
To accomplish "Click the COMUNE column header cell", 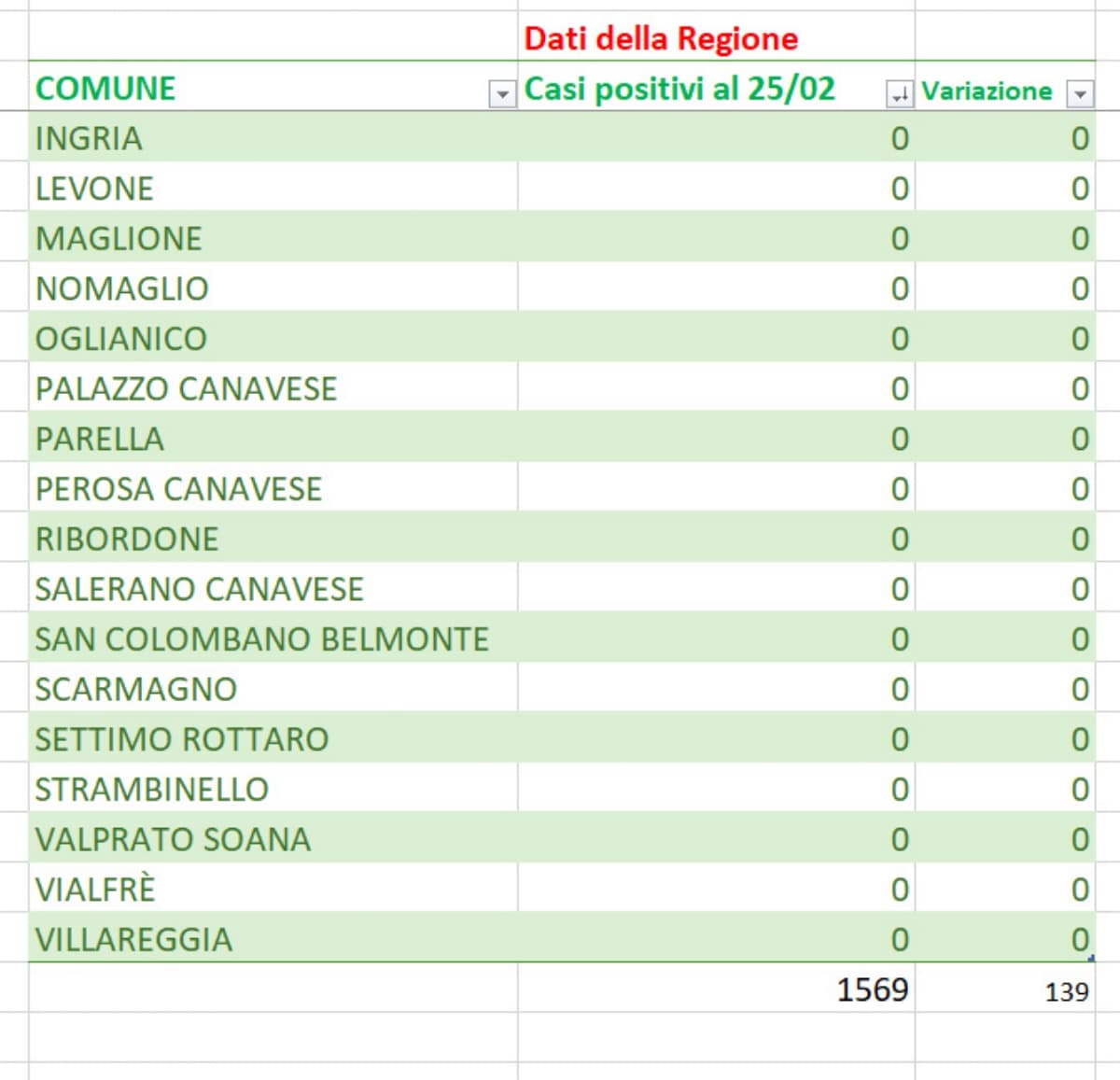I will coord(105,89).
